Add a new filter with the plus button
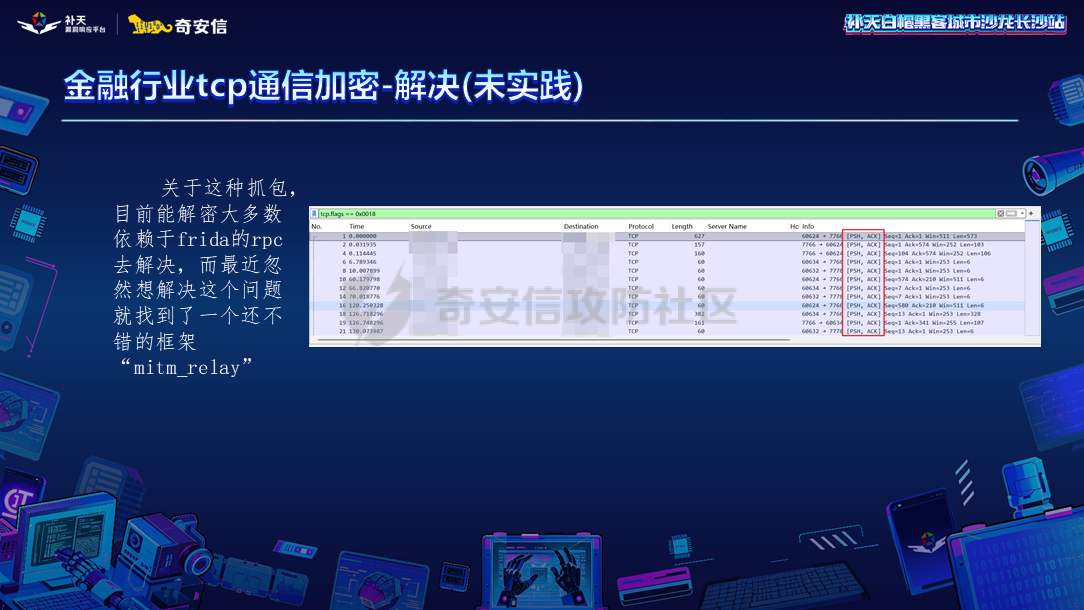This screenshot has height=610, width=1084. (1030, 213)
